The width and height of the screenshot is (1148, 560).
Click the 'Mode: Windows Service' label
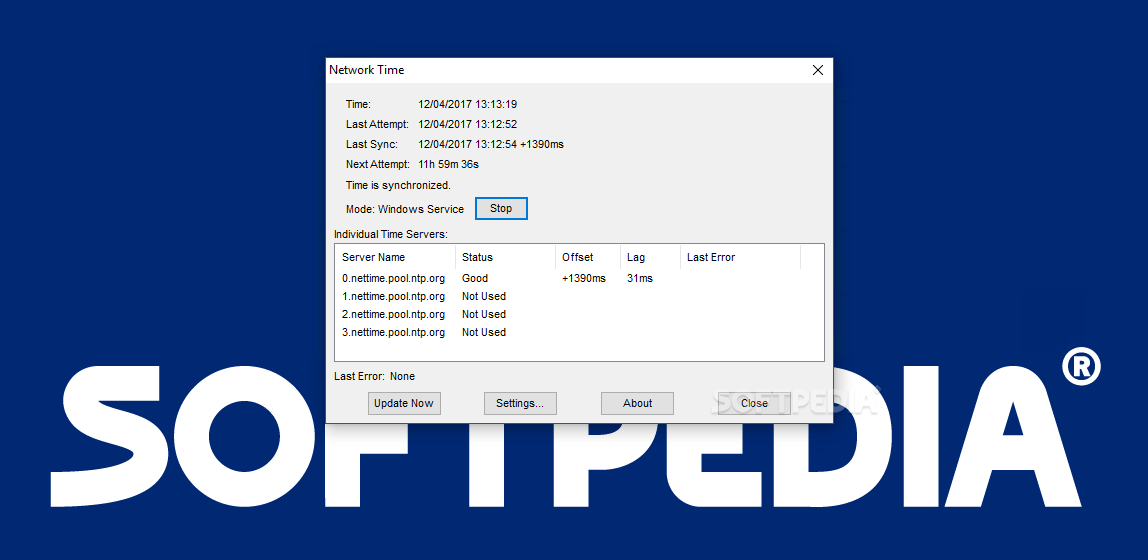coord(405,209)
